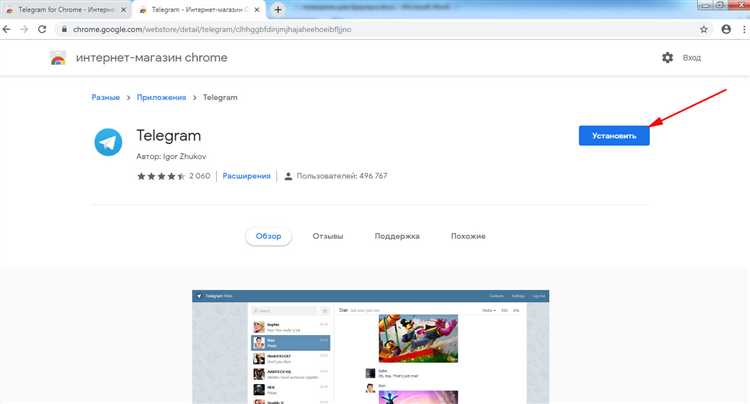
Task: Click the star rating of the Telegram app
Action: click(x=161, y=176)
